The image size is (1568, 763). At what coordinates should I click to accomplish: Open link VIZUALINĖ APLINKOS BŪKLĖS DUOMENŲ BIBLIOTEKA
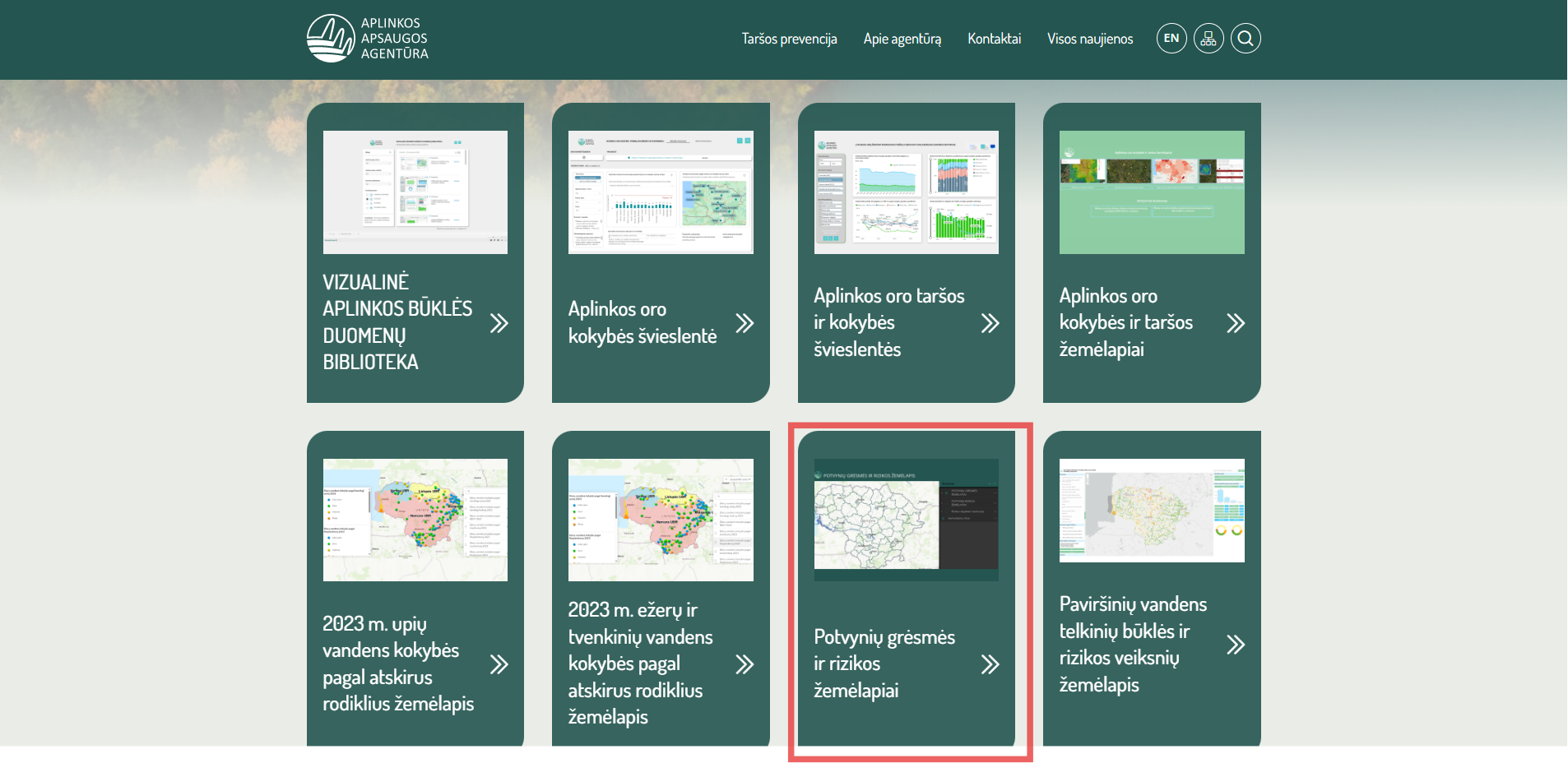click(397, 322)
